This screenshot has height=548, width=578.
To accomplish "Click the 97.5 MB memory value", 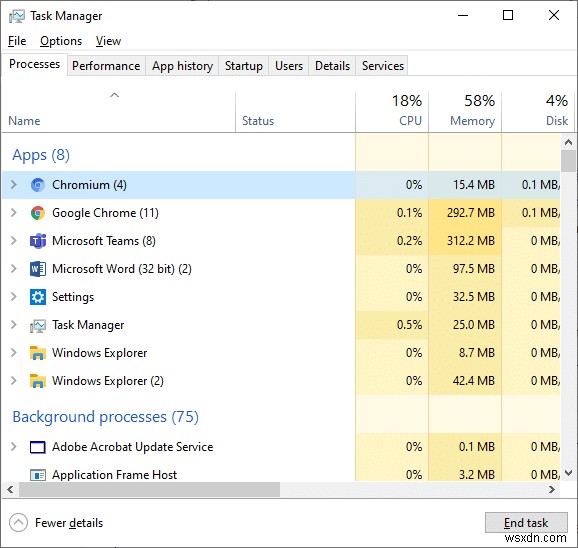I will (474, 269).
